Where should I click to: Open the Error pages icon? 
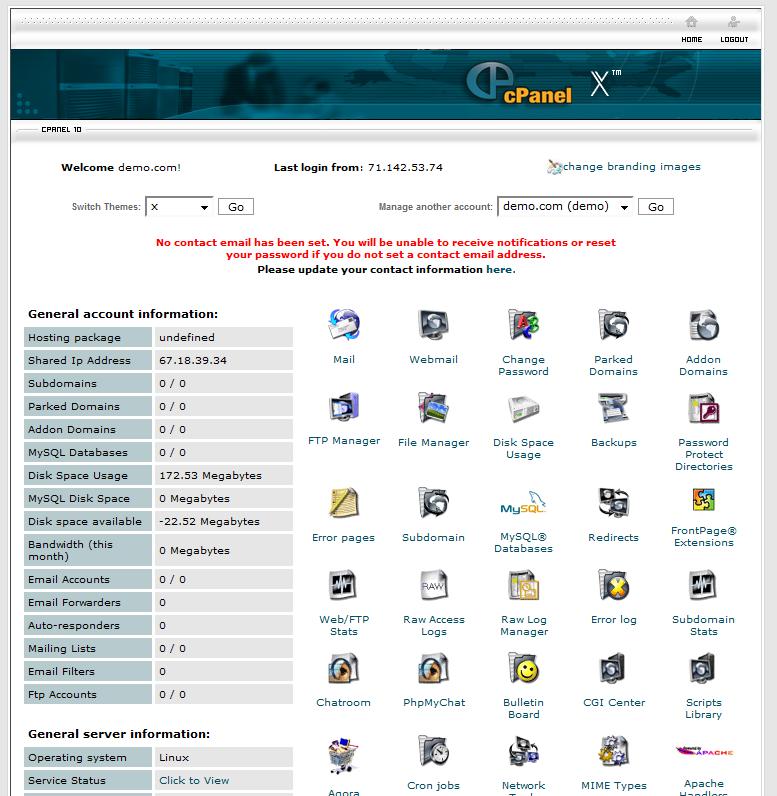tap(344, 503)
